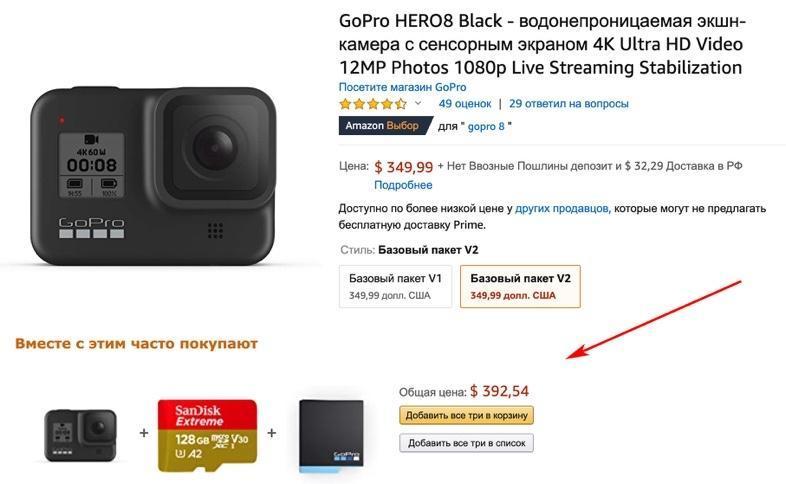Open the gopro 8 keyword link

(x=486, y=126)
